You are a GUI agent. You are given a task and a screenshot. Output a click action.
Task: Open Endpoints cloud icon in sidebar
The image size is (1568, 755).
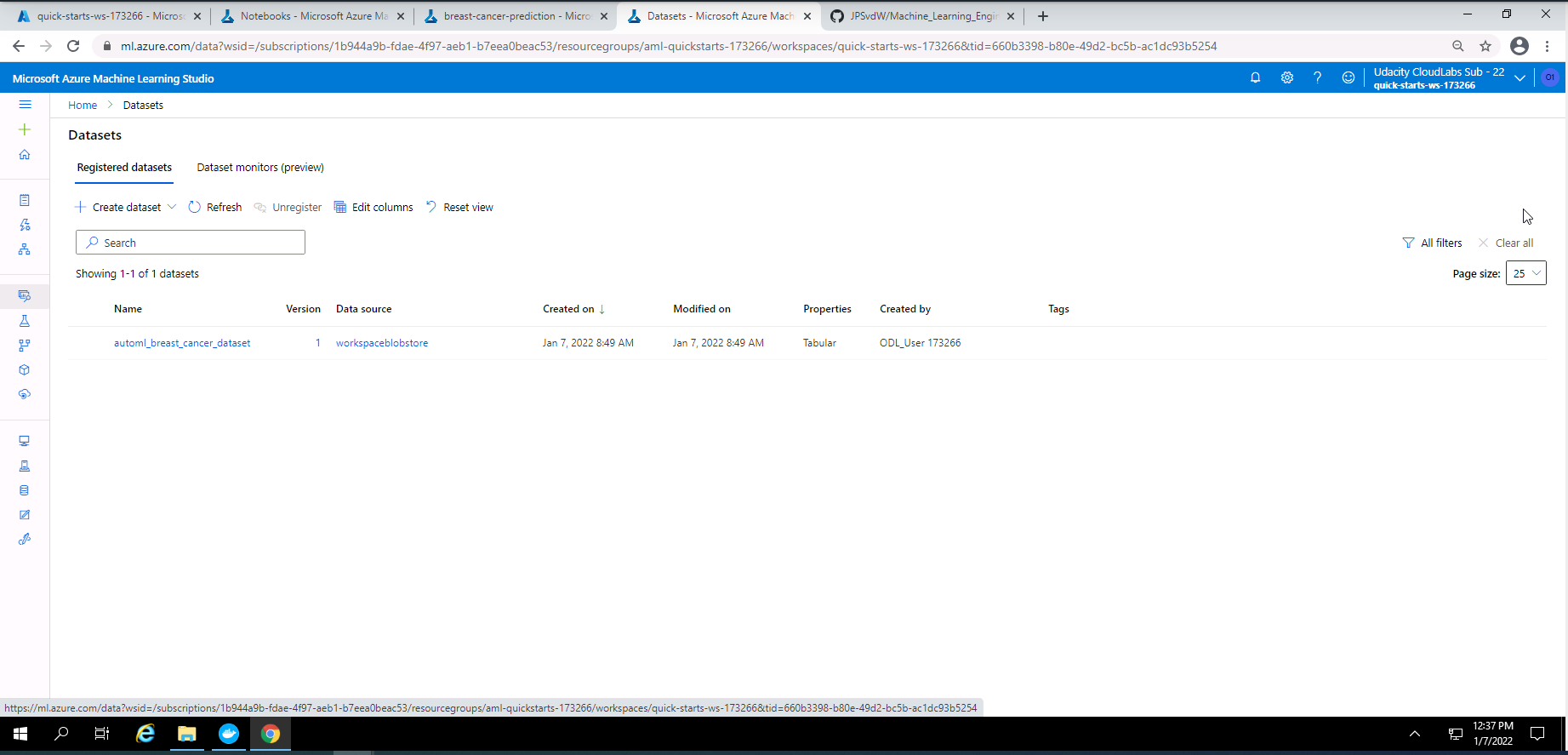[25, 394]
